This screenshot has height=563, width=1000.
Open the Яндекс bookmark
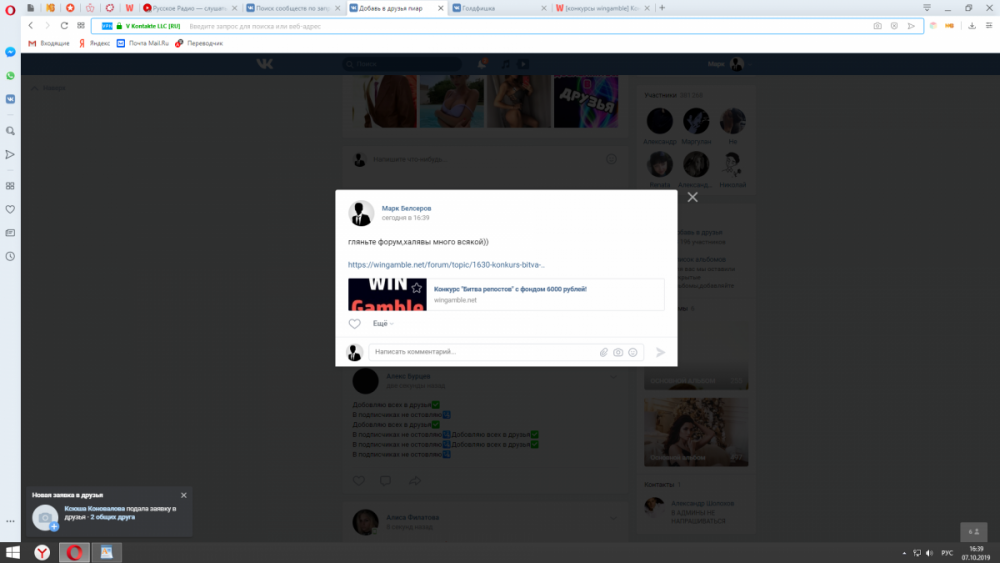[94, 43]
